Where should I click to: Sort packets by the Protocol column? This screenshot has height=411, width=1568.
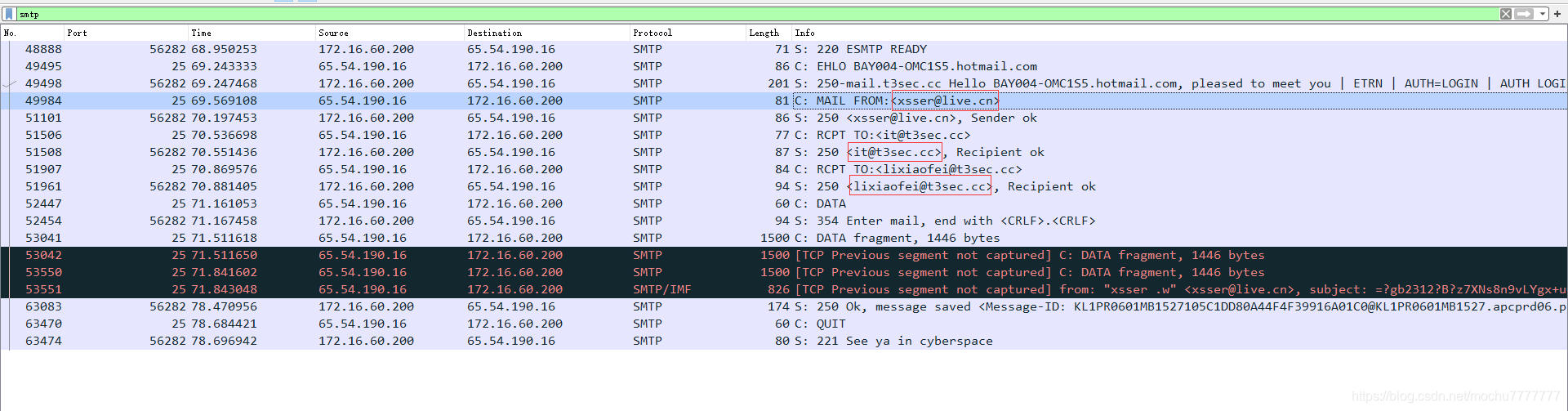point(688,33)
